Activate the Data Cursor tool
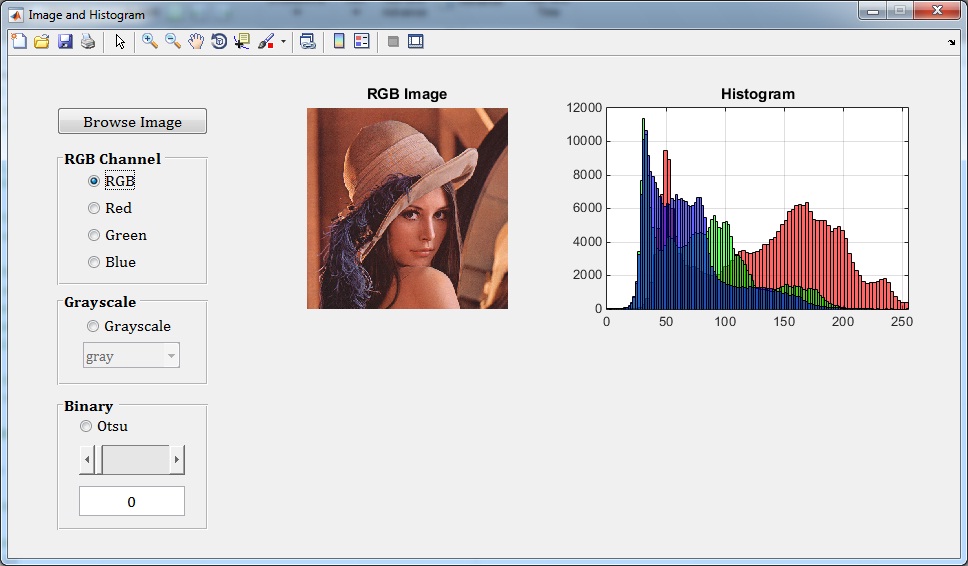 pyautogui.click(x=242, y=41)
